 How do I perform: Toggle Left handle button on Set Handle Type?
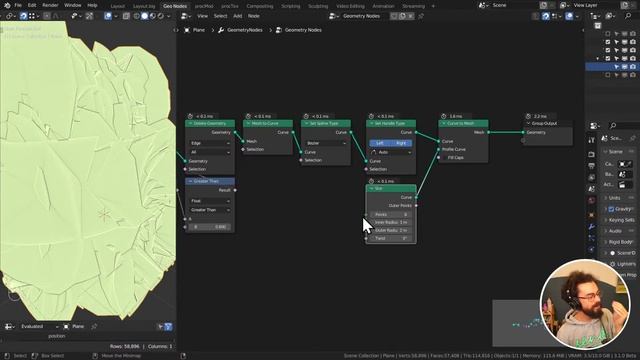380,143
